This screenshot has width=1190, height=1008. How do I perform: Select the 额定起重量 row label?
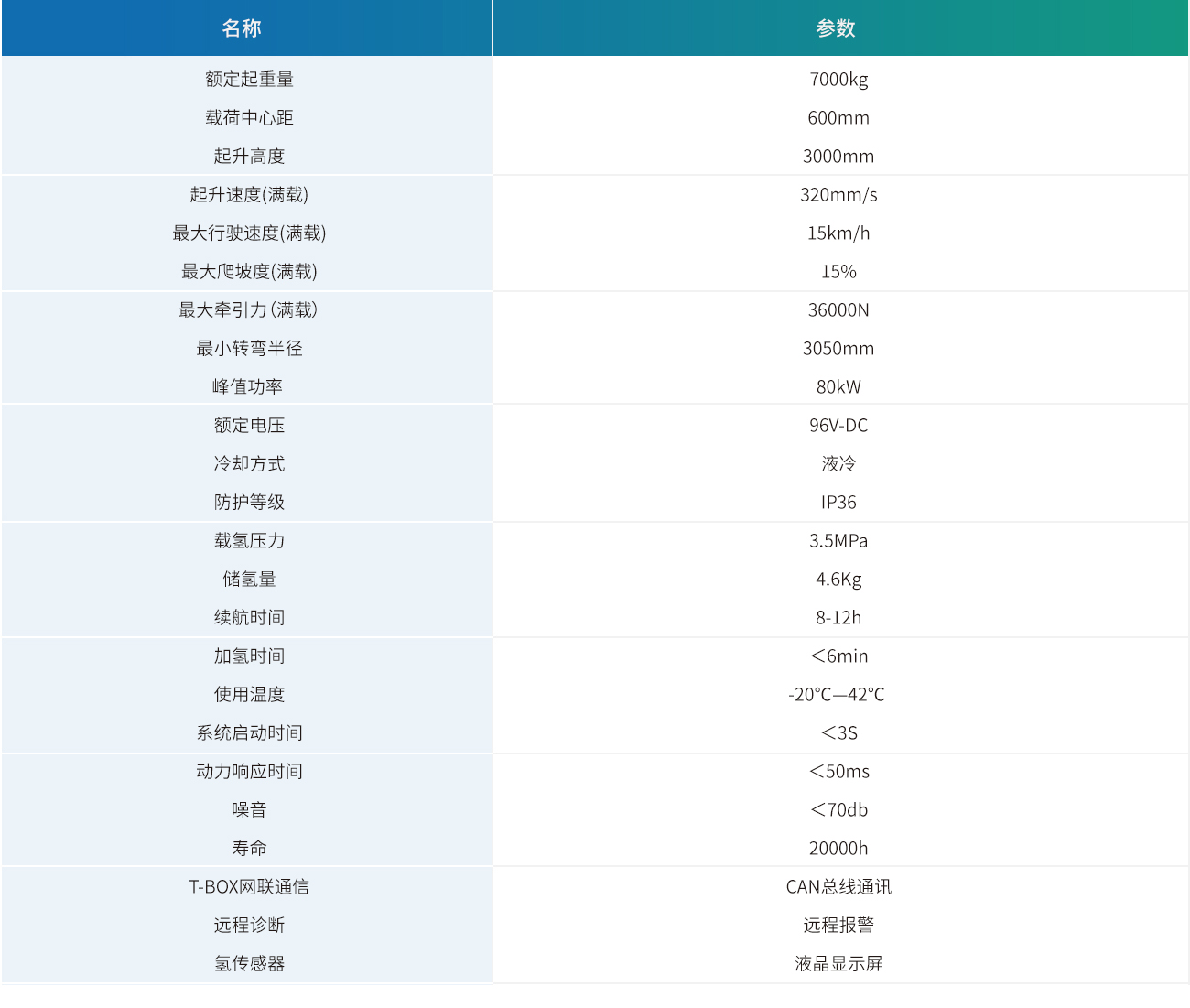[249, 80]
